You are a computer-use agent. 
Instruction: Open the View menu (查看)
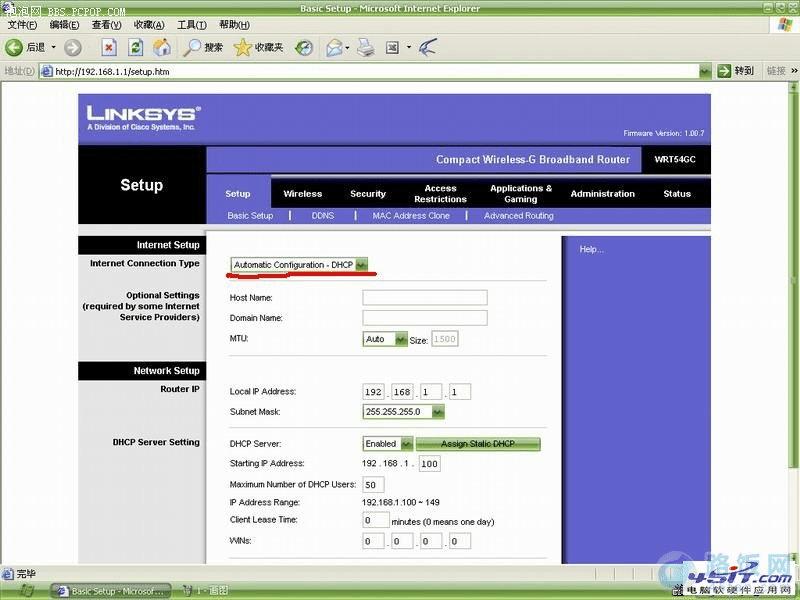107,24
